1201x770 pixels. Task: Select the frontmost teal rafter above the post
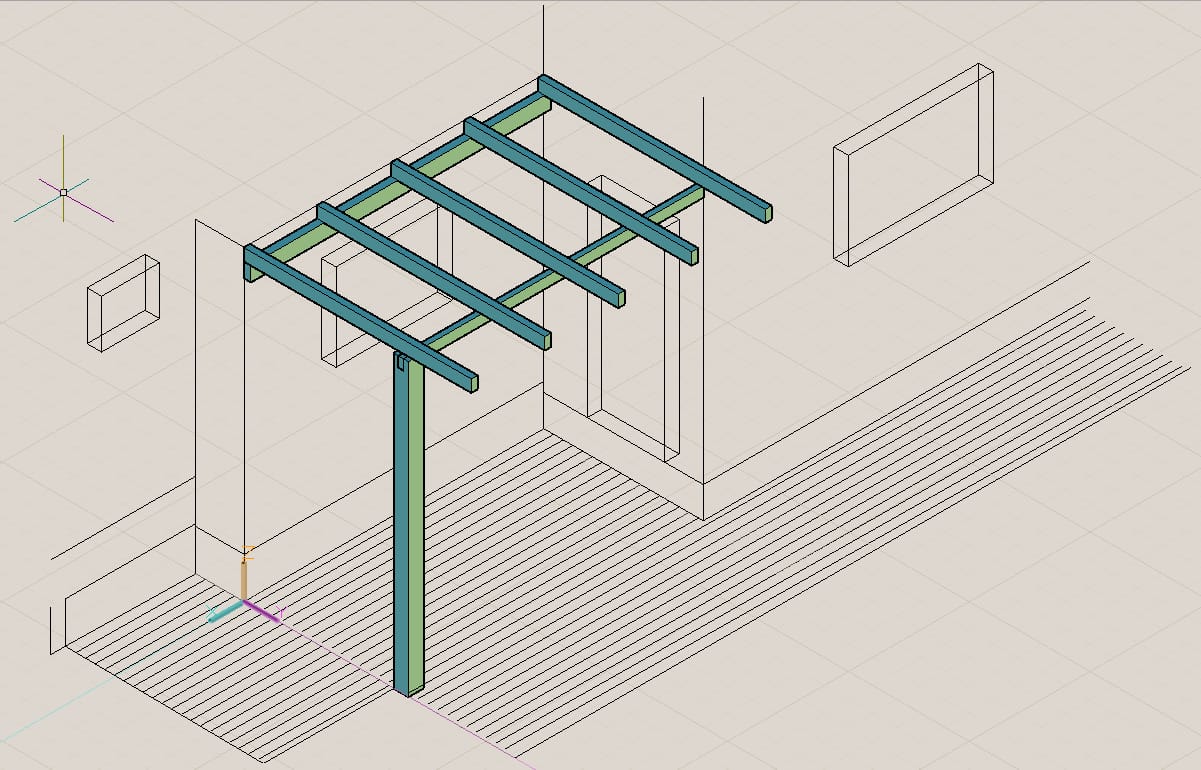360,317
